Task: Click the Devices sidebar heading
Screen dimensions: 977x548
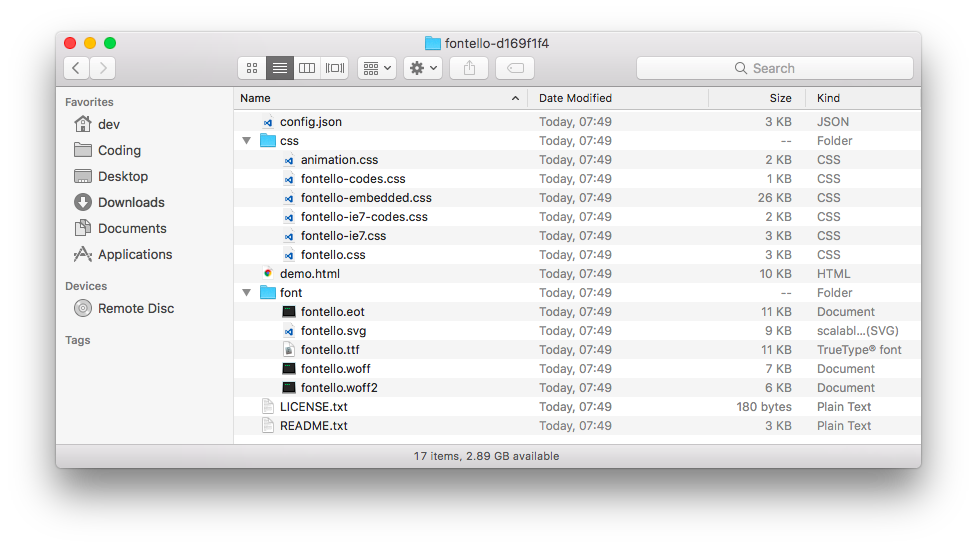Action: [x=86, y=286]
